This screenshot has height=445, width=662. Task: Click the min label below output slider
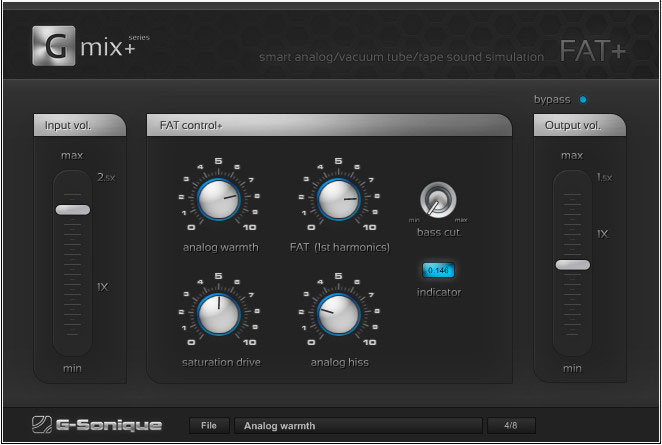click(x=572, y=369)
